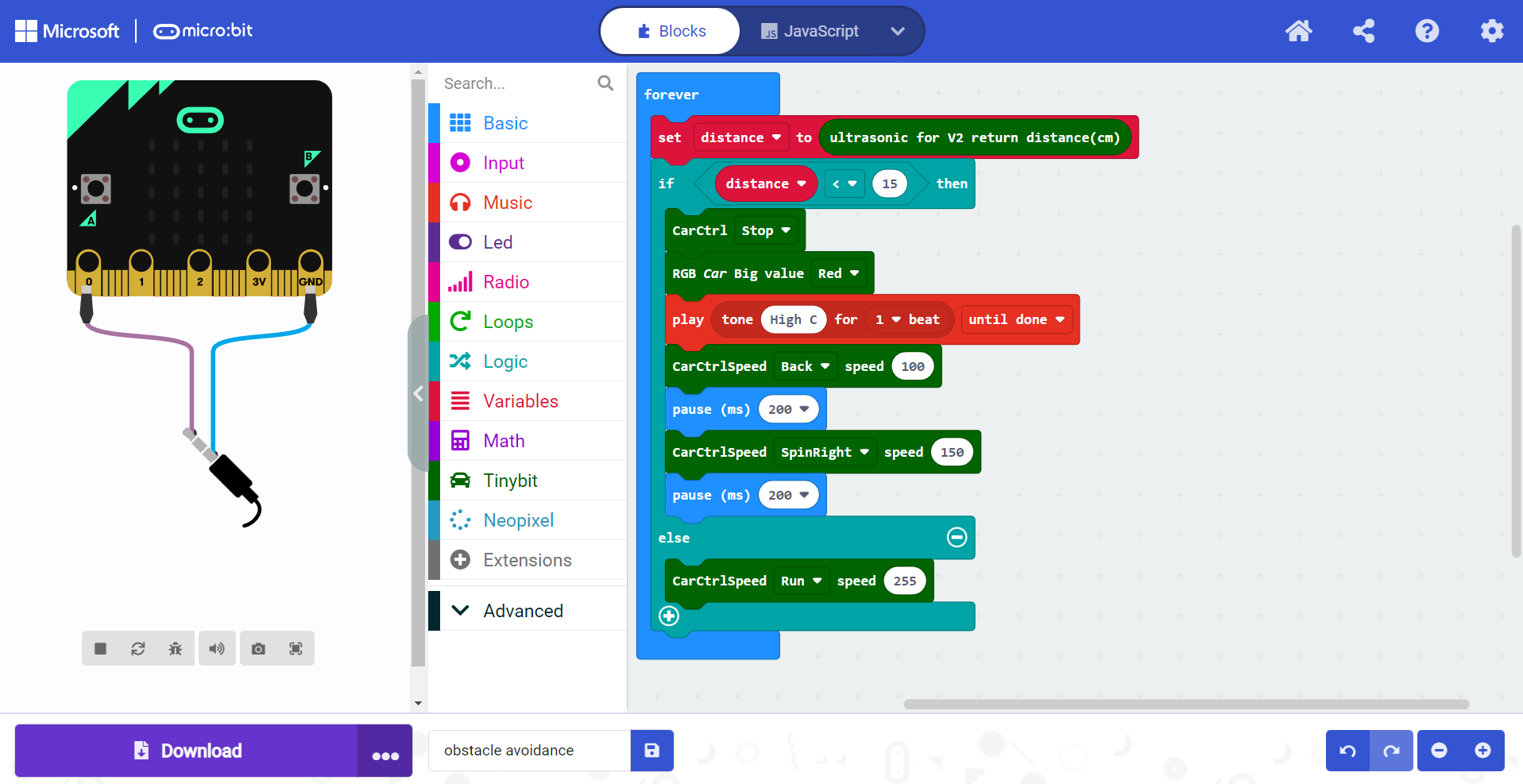Expand the Advanced toolbox categories
This screenshot has height=784, width=1523.
523,611
